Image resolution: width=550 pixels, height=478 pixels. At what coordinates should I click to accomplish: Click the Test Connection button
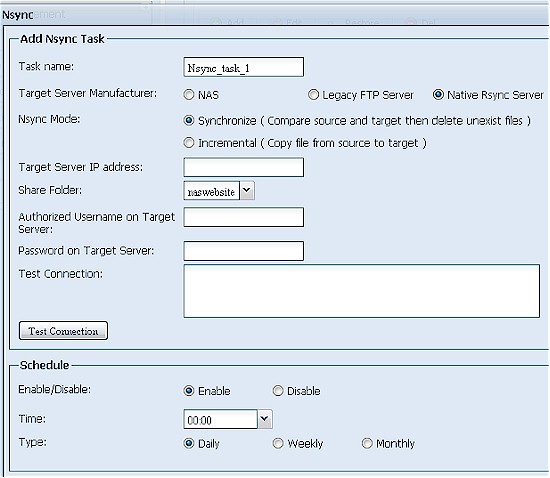click(x=63, y=331)
